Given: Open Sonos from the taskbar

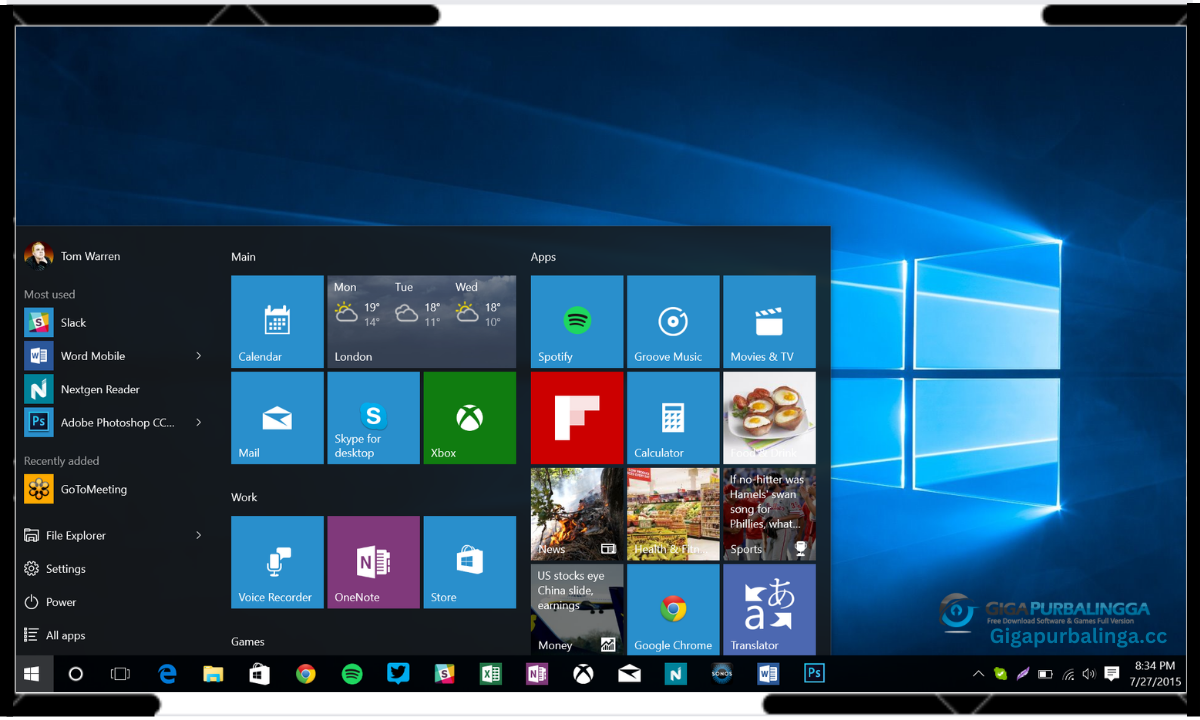Looking at the screenshot, I should (x=722, y=674).
